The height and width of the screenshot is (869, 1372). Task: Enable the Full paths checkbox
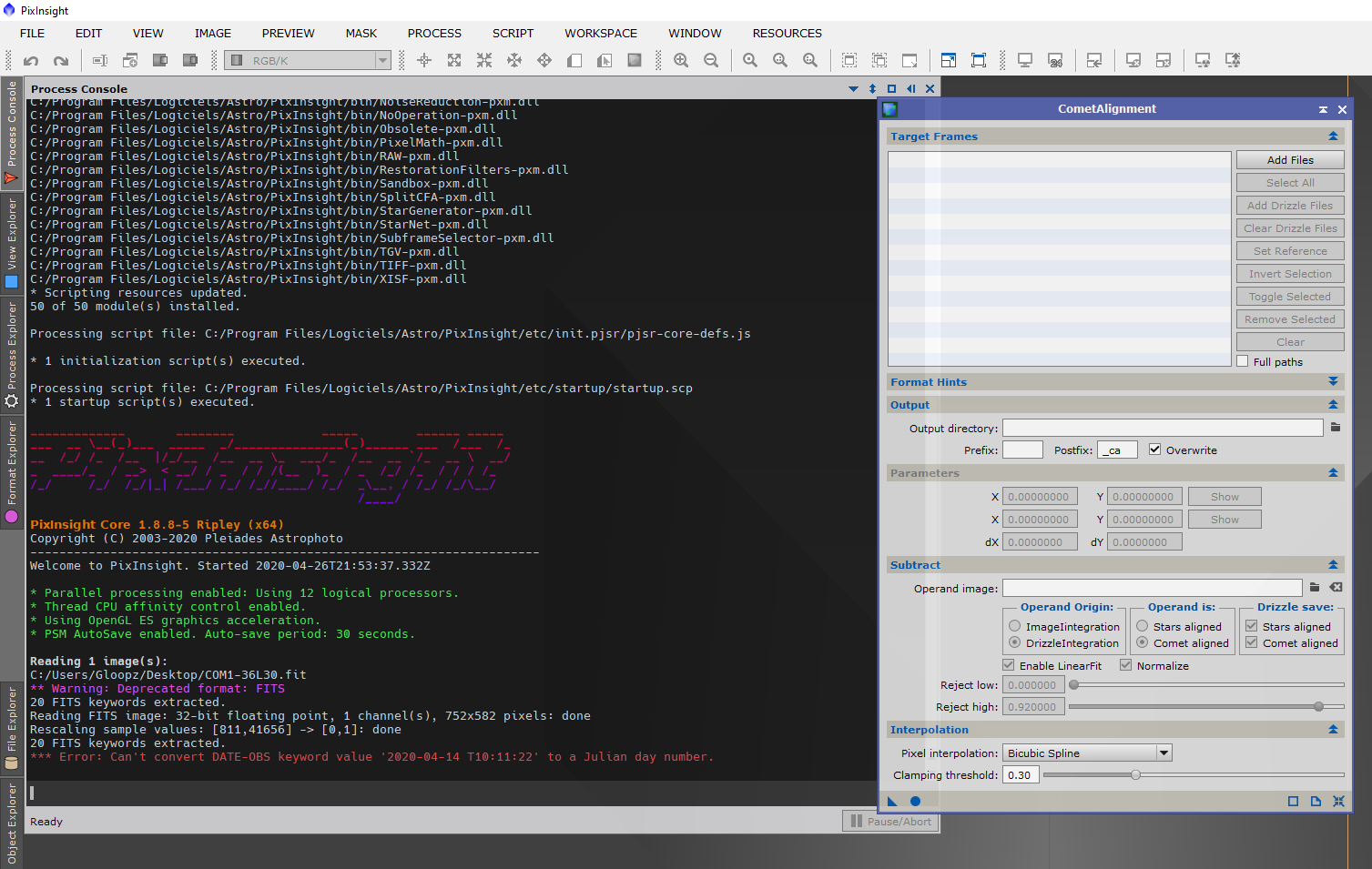(x=1243, y=361)
